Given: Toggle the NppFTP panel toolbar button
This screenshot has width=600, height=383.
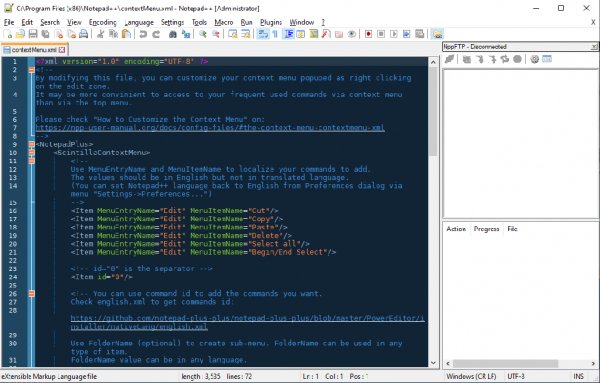Looking at the screenshot, I should pyautogui.click(x=437, y=34).
